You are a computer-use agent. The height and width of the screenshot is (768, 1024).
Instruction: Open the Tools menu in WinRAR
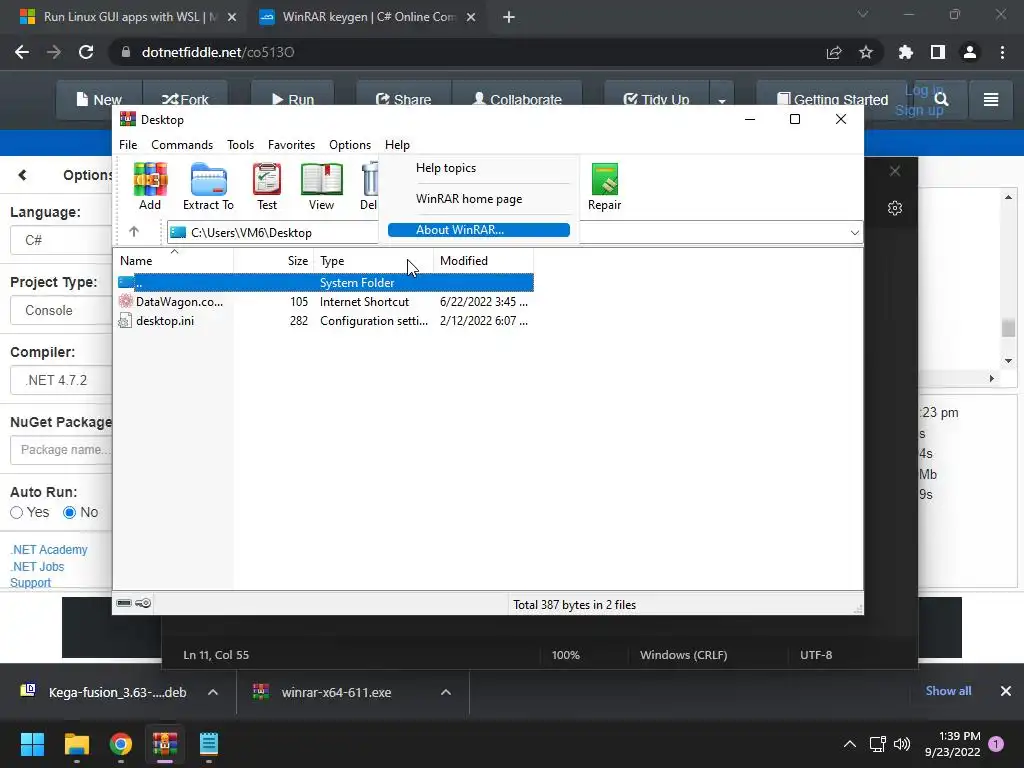tap(240, 145)
